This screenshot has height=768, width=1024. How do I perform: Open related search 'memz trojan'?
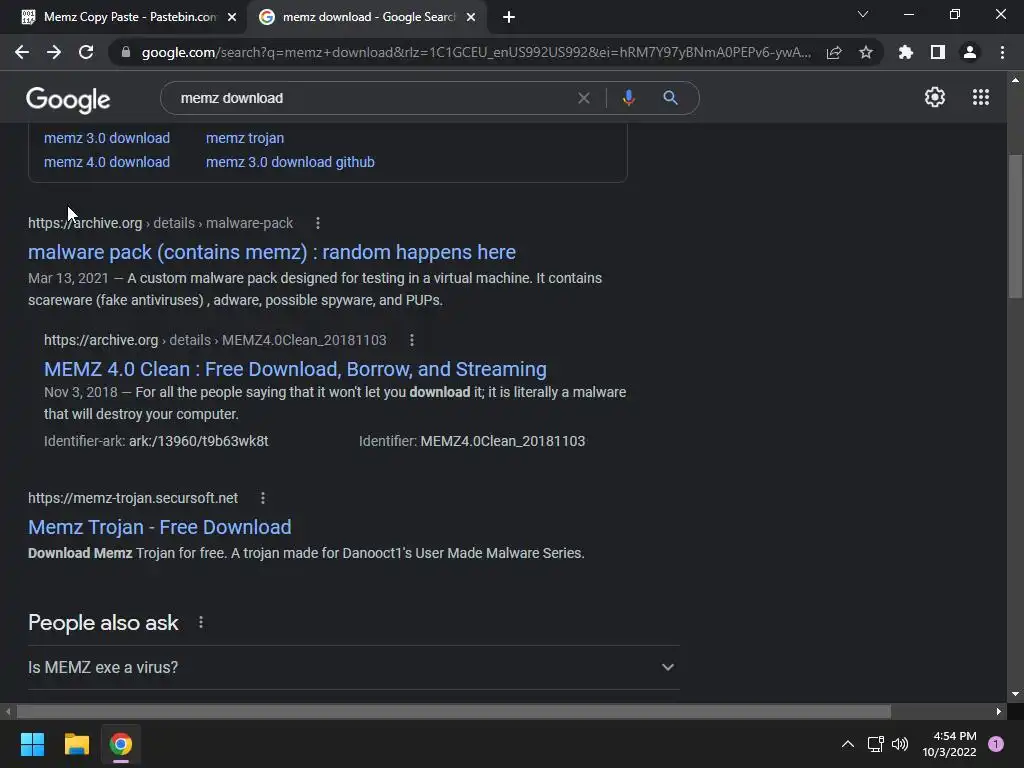coord(245,138)
